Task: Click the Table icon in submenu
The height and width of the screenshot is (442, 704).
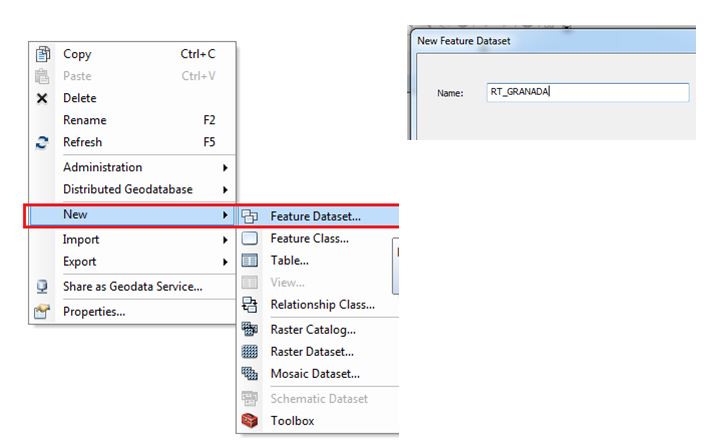Action: [x=251, y=260]
